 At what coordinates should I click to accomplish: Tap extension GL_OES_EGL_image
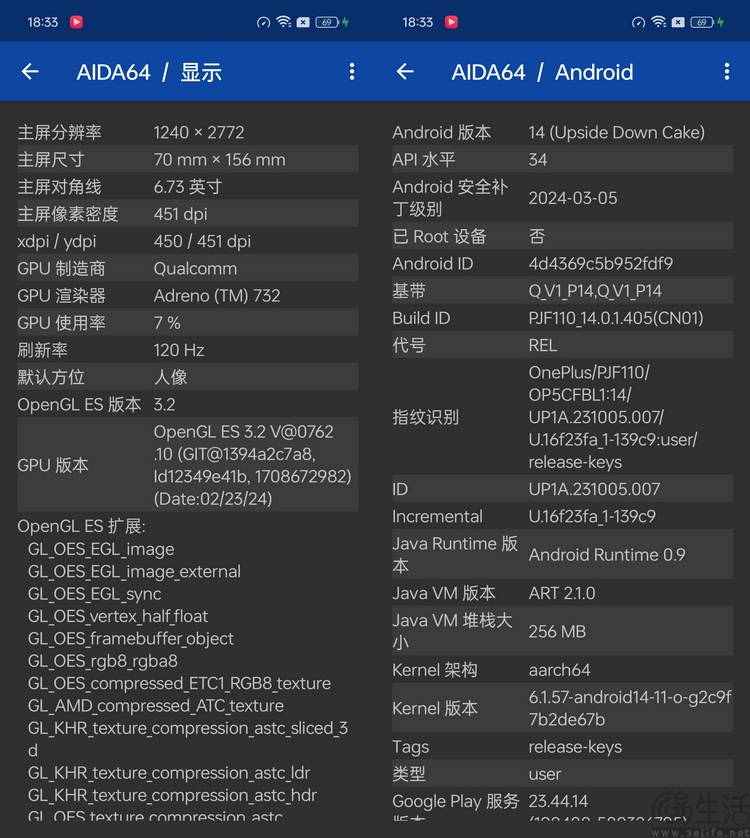(101, 549)
